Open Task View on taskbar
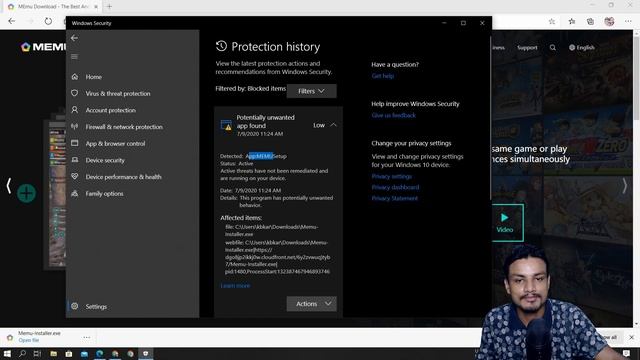 [x=38, y=353]
